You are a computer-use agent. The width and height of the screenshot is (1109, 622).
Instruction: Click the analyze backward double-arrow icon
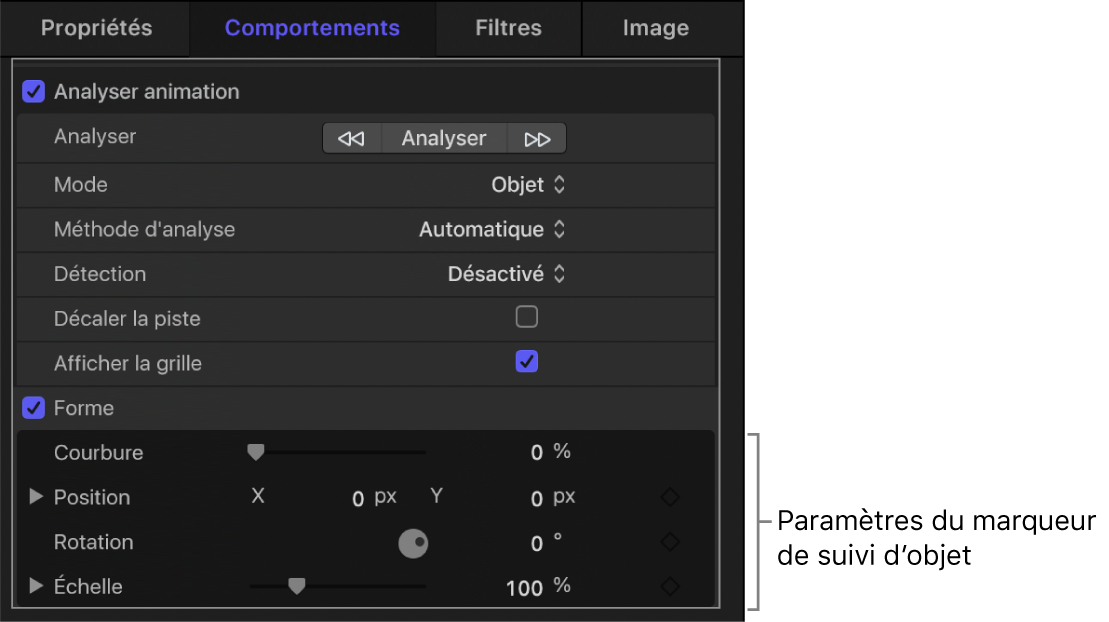pyautogui.click(x=351, y=139)
